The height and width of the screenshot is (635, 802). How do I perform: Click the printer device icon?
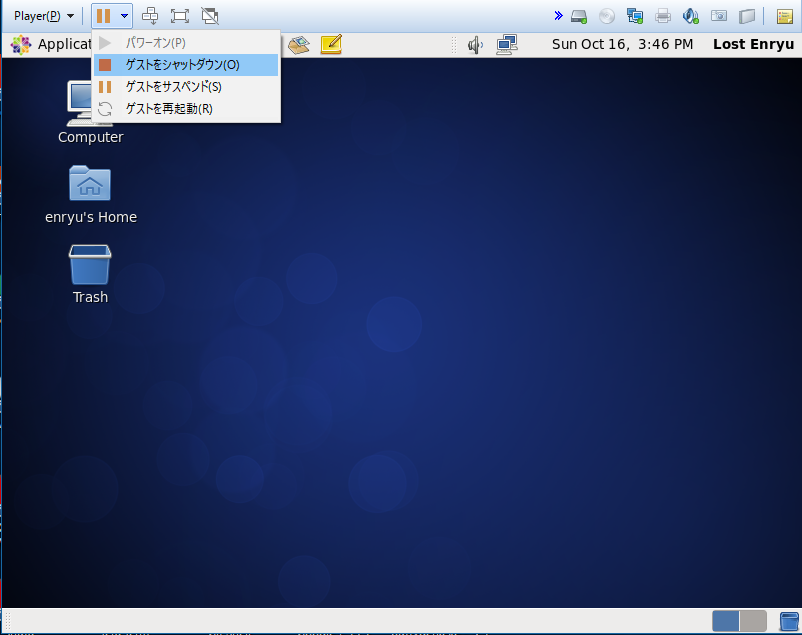pos(663,16)
